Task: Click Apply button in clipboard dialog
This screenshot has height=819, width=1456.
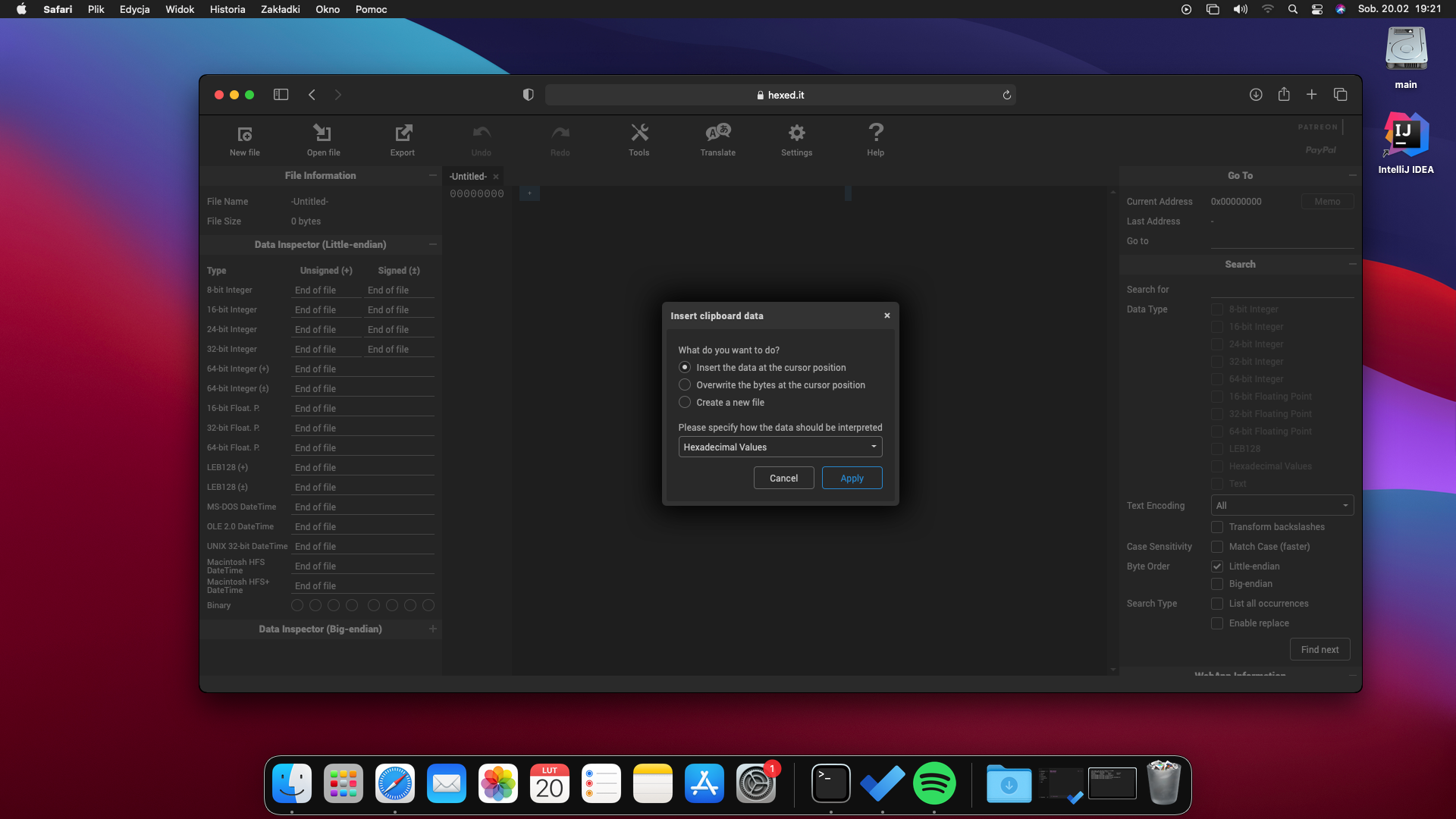Action: pyautogui.click(x=852, y=478)
